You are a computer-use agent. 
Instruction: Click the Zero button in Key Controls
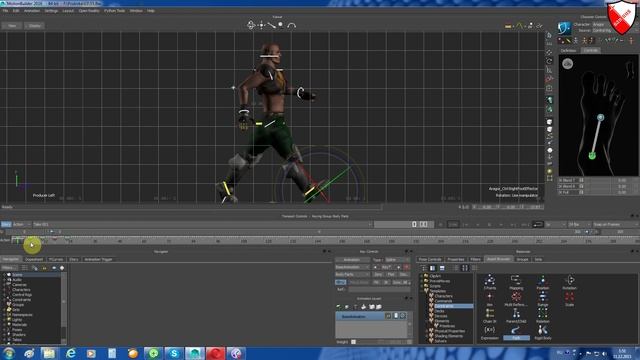pos(378,274)
